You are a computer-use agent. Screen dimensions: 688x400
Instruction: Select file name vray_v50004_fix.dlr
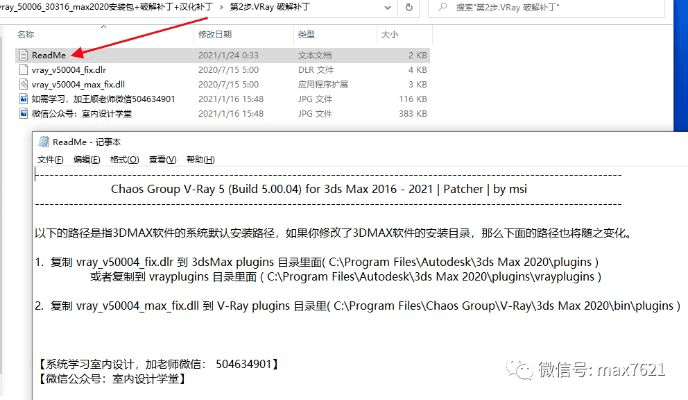pos(68,70)
